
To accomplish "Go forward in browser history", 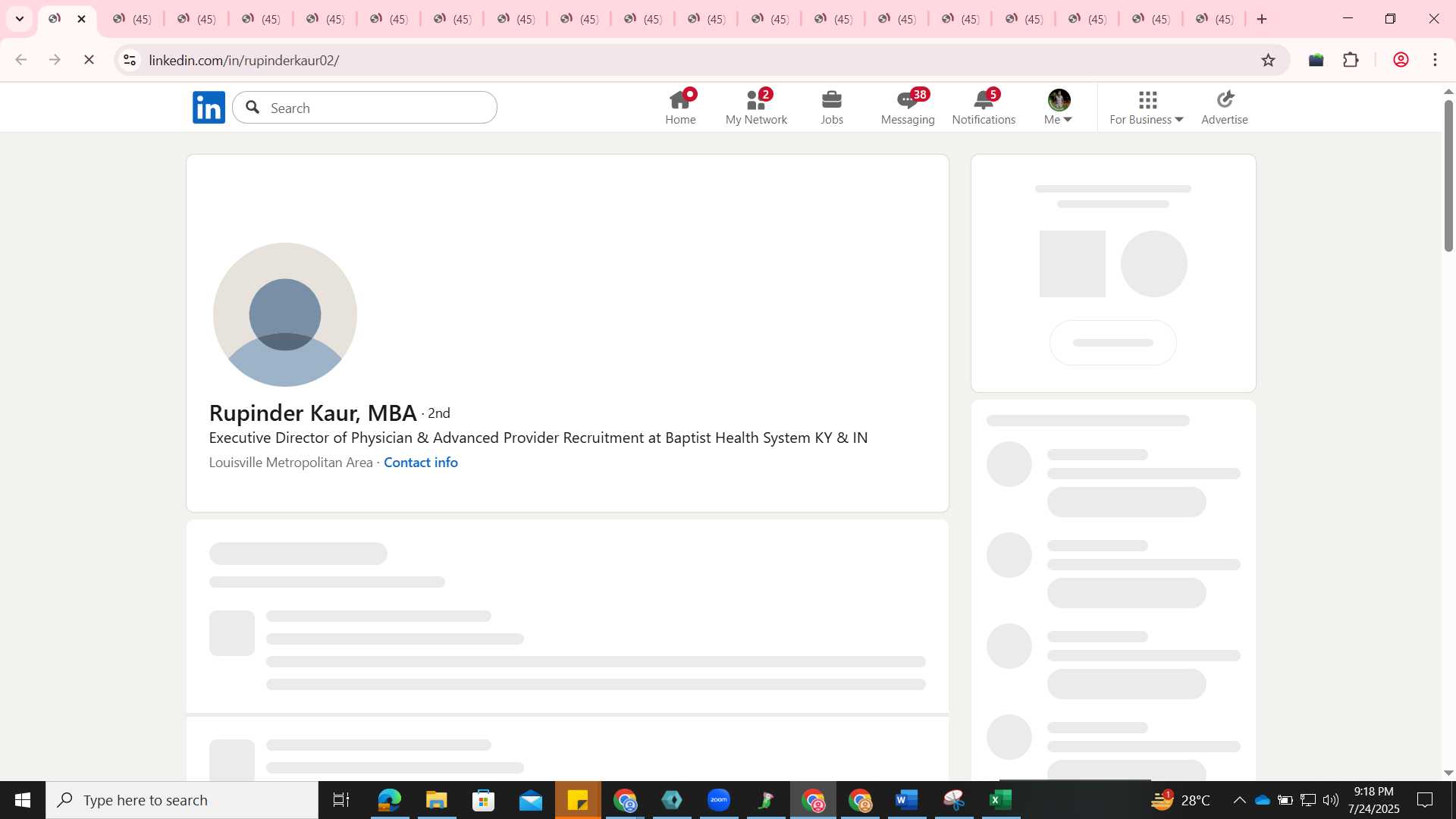I will [55, 60].
